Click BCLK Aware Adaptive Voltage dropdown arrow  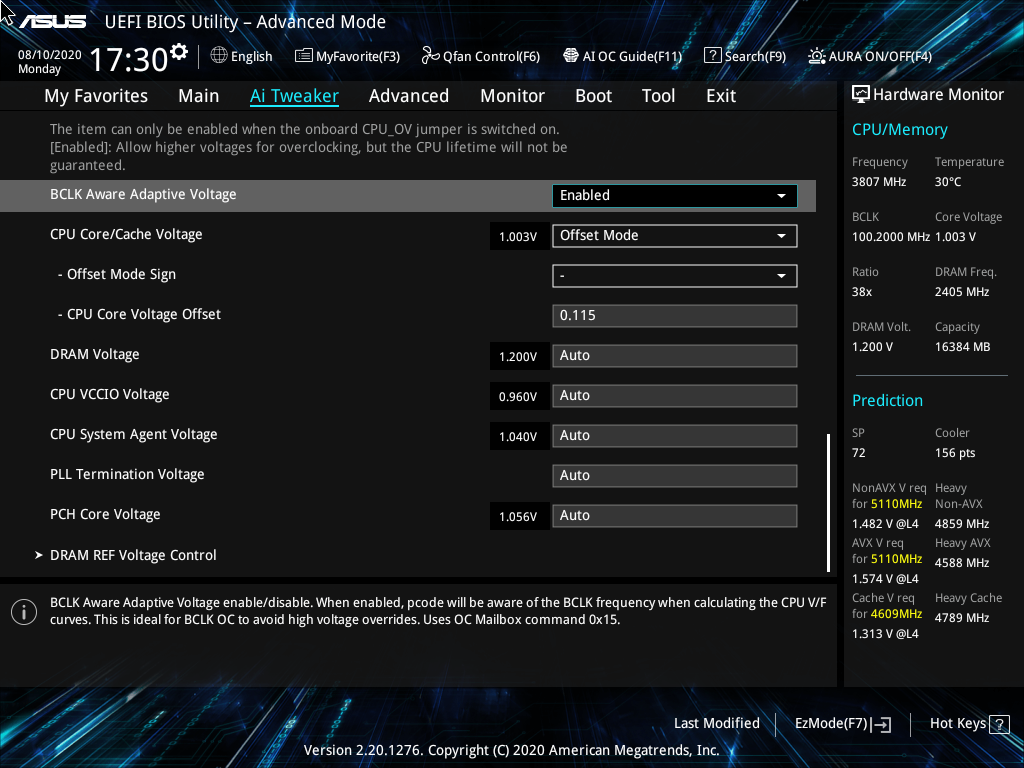click(781, 196)
